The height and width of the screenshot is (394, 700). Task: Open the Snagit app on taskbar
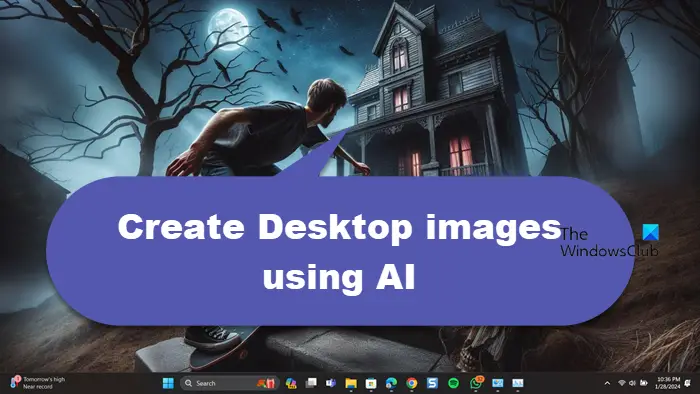point(432,383)
